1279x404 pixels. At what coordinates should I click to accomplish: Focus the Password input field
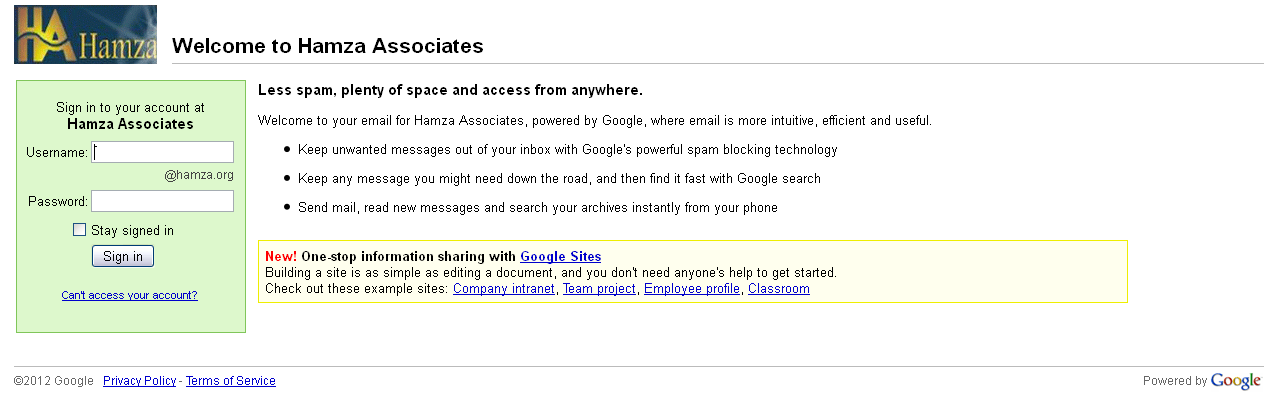click(x=163, y=201)
